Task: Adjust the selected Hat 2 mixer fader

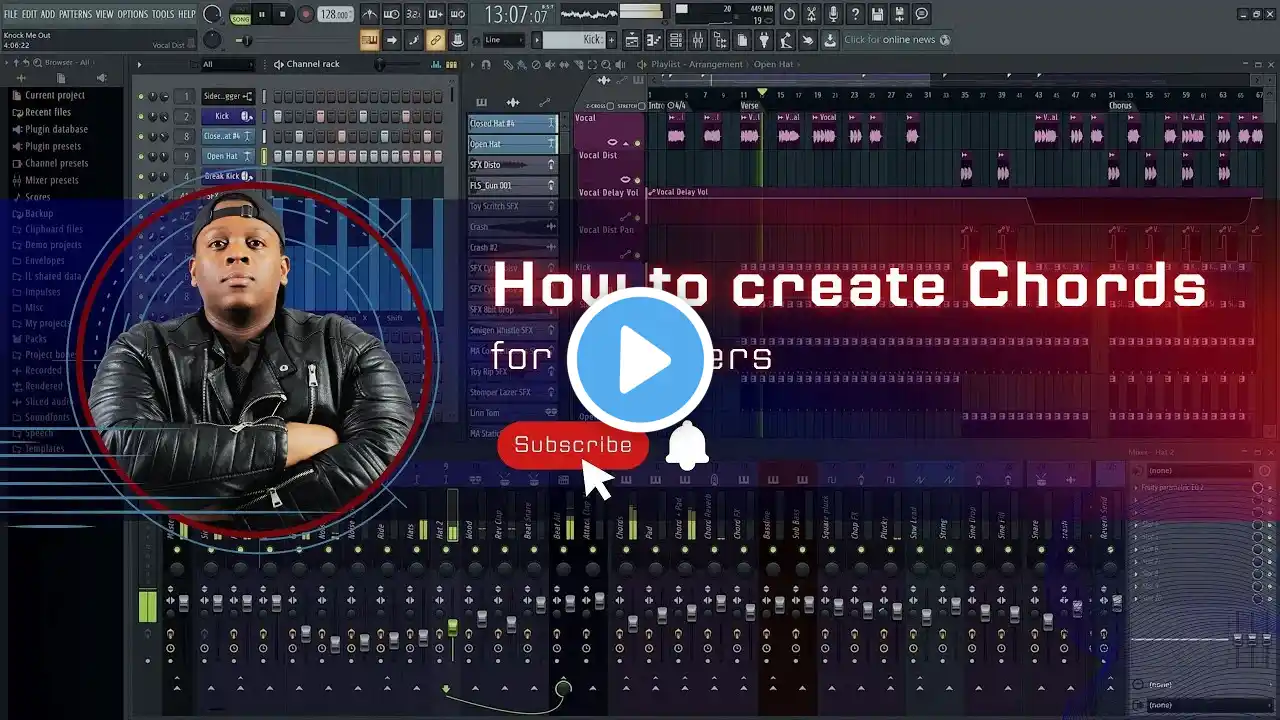Action: pyautogui.click(x=452, y=628)
